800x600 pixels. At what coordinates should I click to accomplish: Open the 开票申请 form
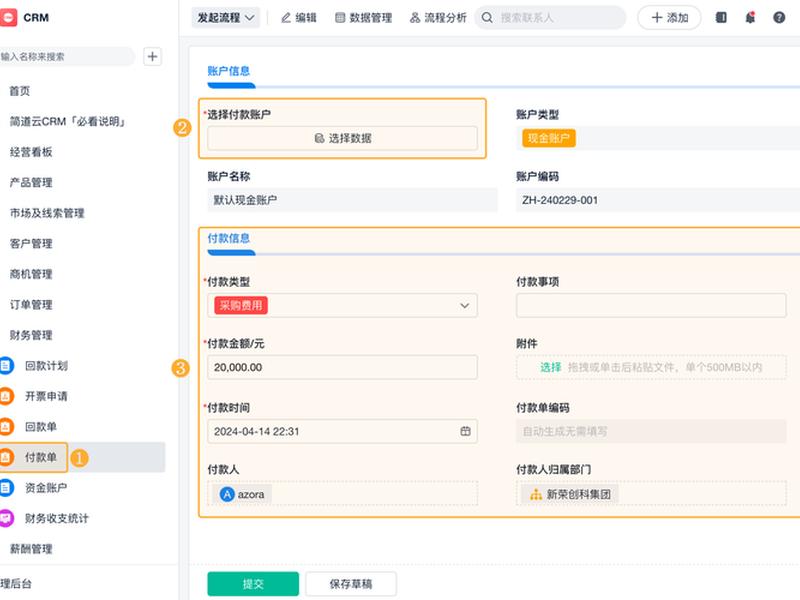(x=46, y=396)
